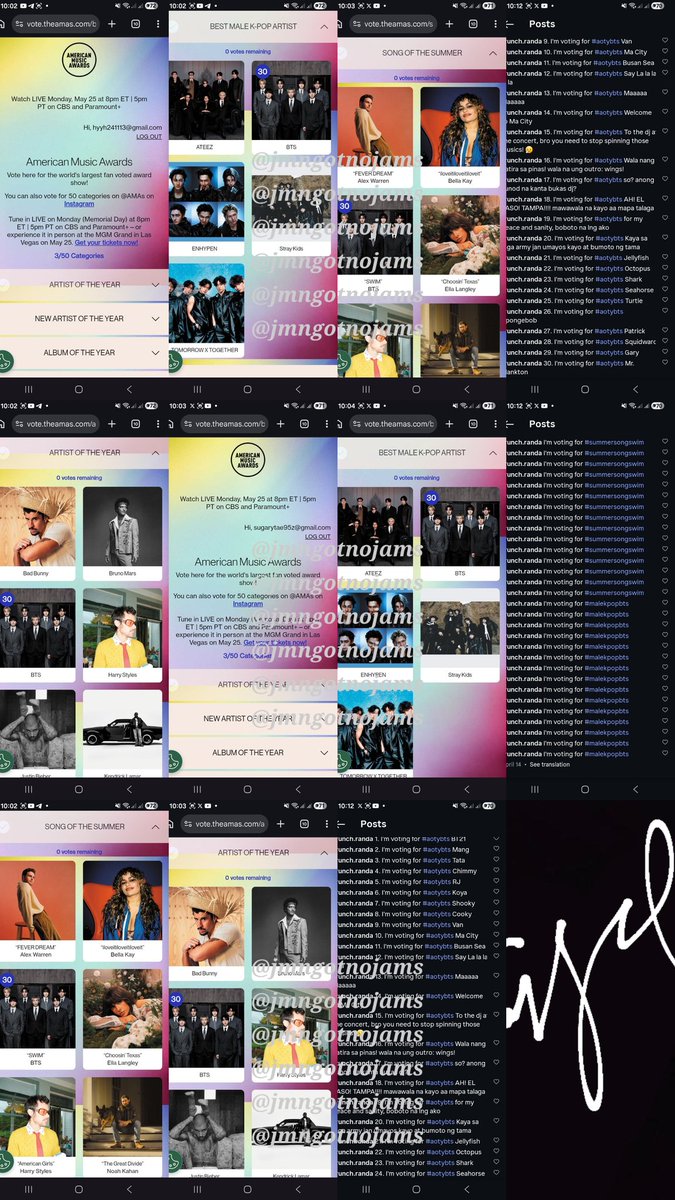Tap Android Back button under #malekpopbts posts
The height and width of the screenshot is (1200, 675).
click(636, 789)
